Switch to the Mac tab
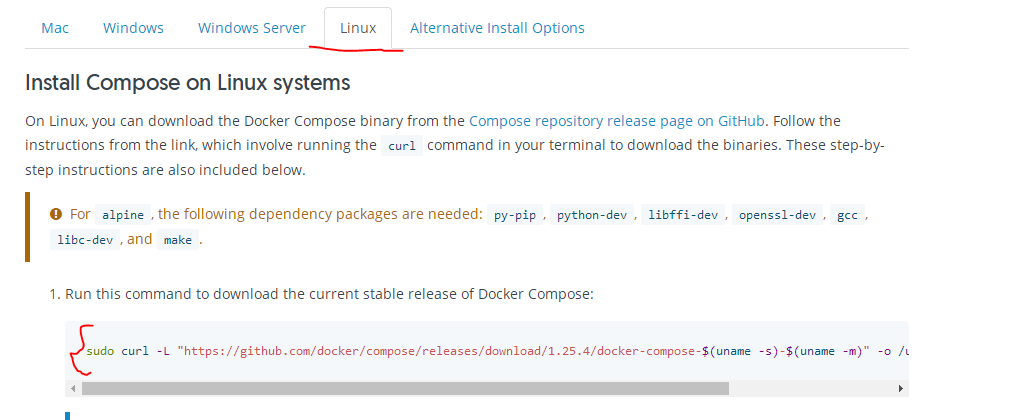Screen dimensions: 1026x420 (55, 28)
